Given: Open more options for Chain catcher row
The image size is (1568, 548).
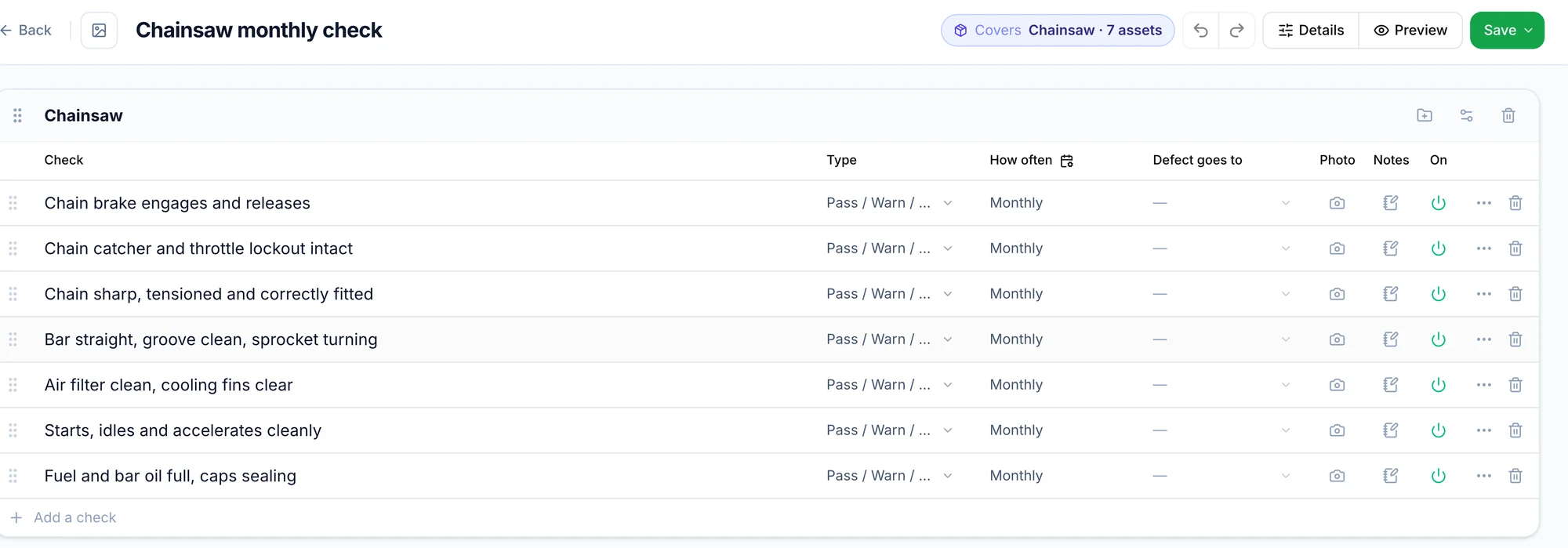Looking at the screenshot, I should (x=1483, y=249).
